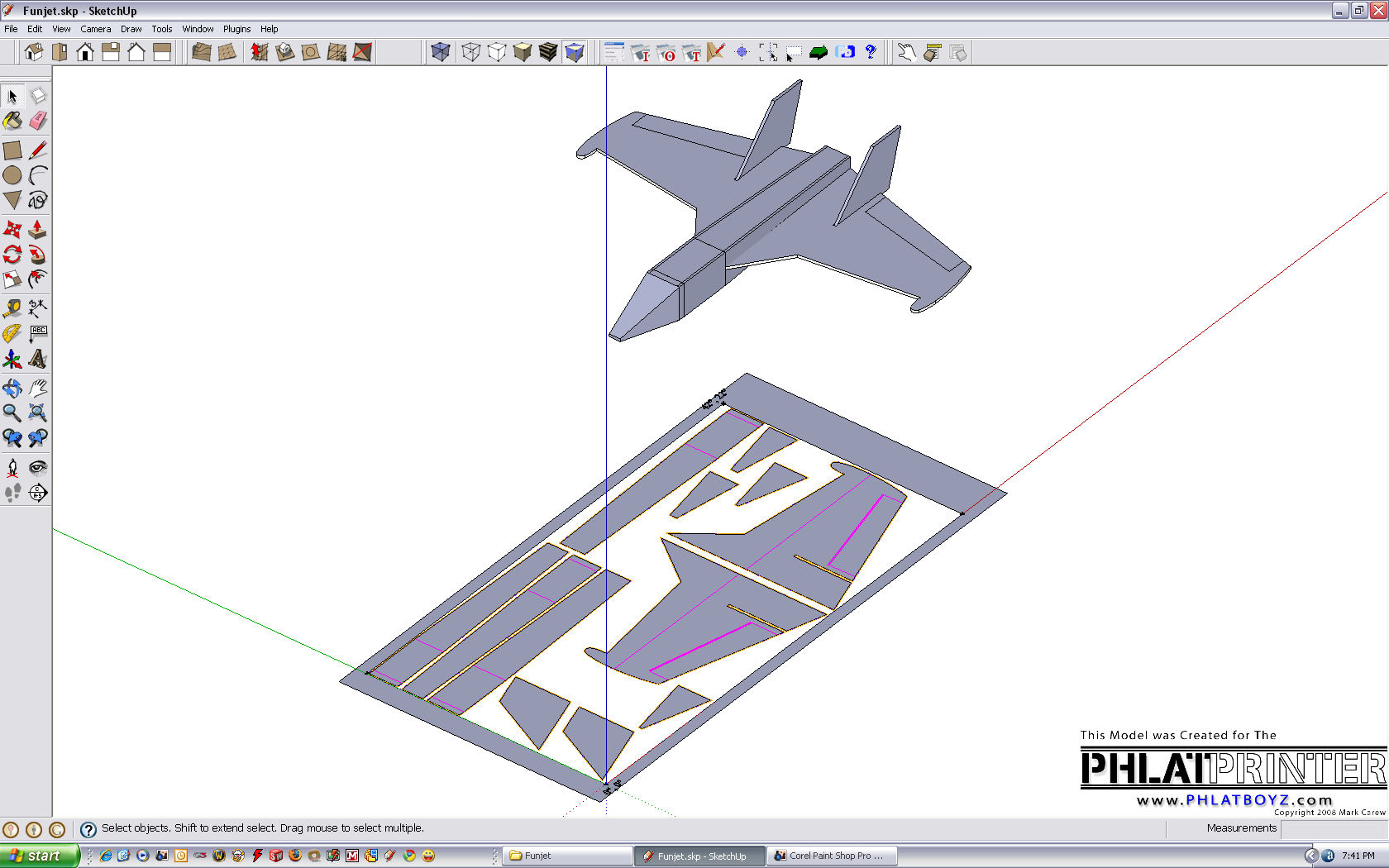1389x868 pixels.
Task: Choose the Tape Measure tool
Action: [12, 308]
